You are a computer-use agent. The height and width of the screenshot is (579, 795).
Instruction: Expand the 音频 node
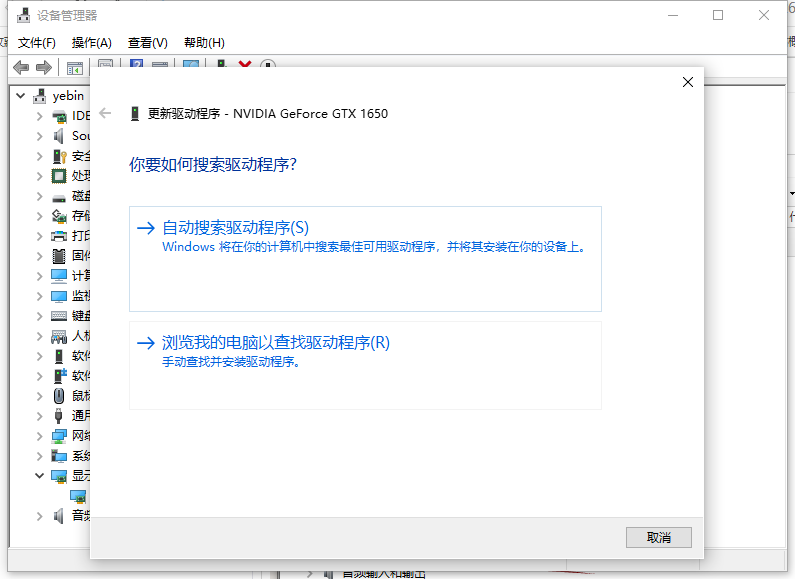point(40,516)
